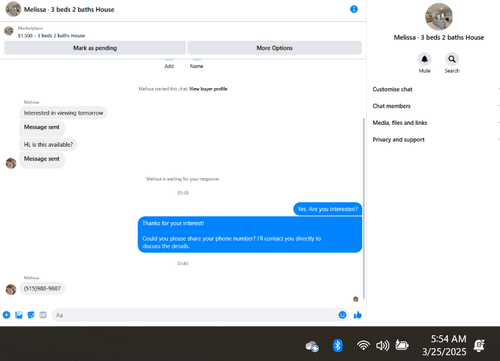Open the volume speaker control
Viewport: 500px width, 361px height.
coord(382,346)
